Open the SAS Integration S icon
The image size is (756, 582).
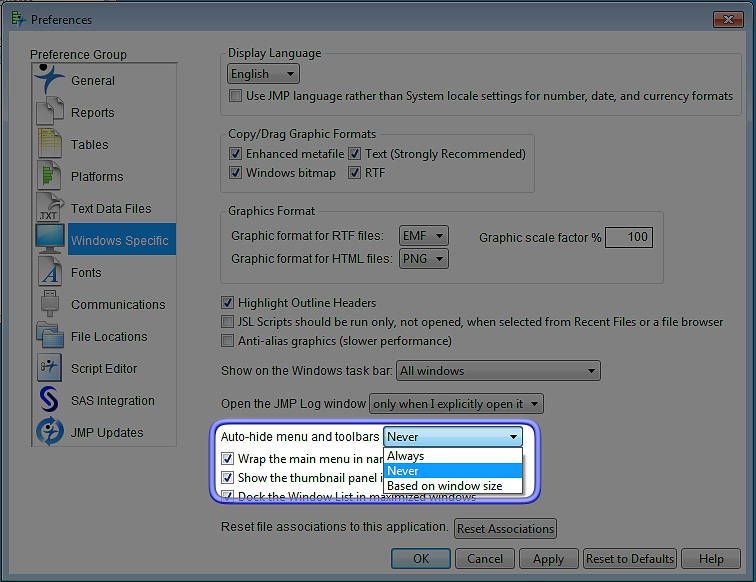pos(50,400)
